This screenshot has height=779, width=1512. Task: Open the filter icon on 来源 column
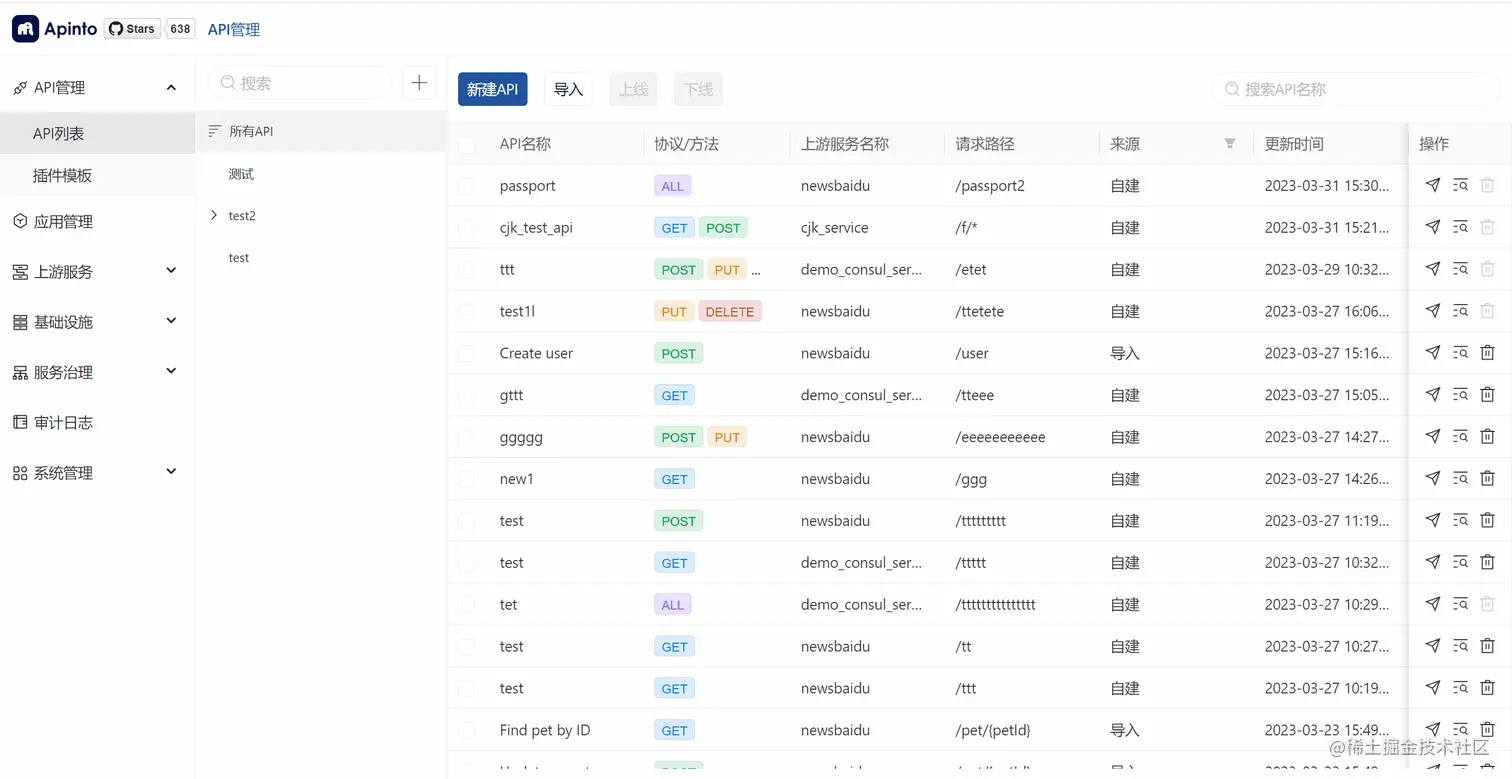(x=1229, y=143)
